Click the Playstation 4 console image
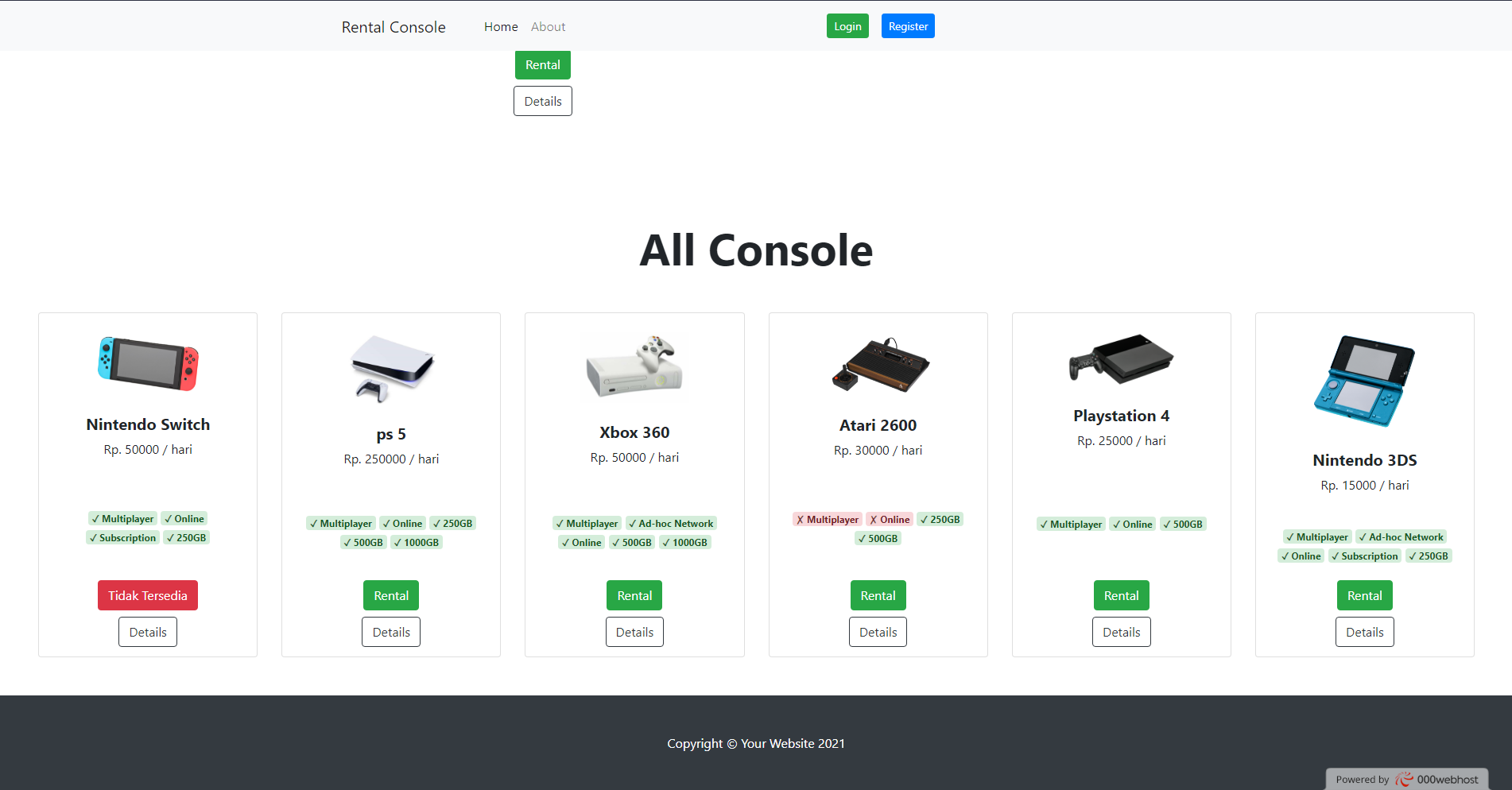The width and height of the screenshot is (1512, 790). (1121, 359)
